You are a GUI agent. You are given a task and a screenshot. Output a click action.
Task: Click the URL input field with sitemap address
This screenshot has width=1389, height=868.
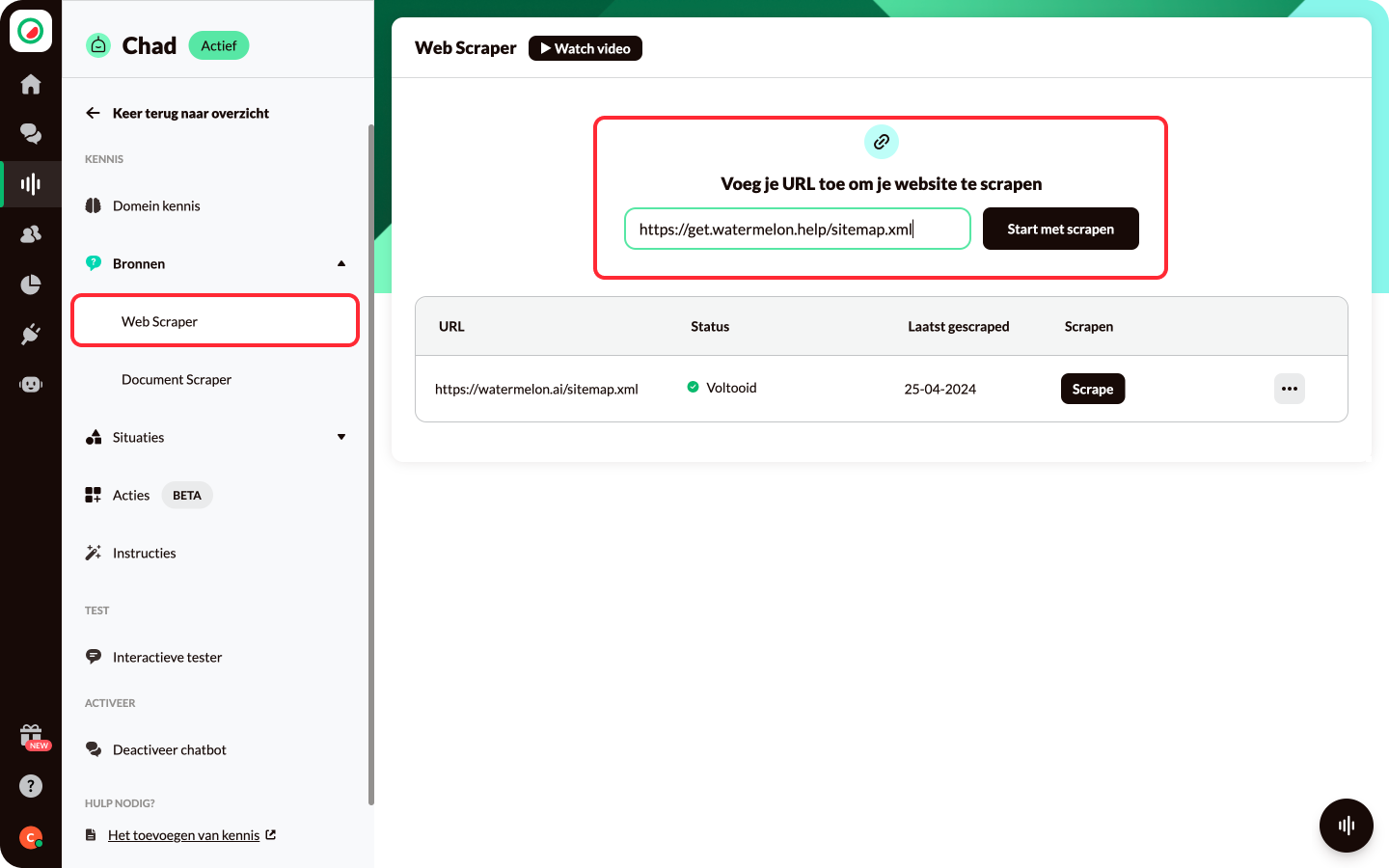click(x=798, y=229)
